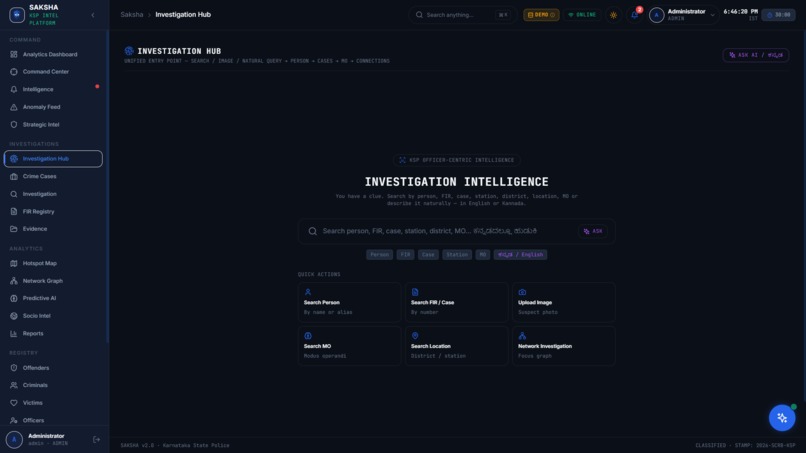The image size is (806, 453).
Task: Select the Station filter chip
Action: click(457, 255)
